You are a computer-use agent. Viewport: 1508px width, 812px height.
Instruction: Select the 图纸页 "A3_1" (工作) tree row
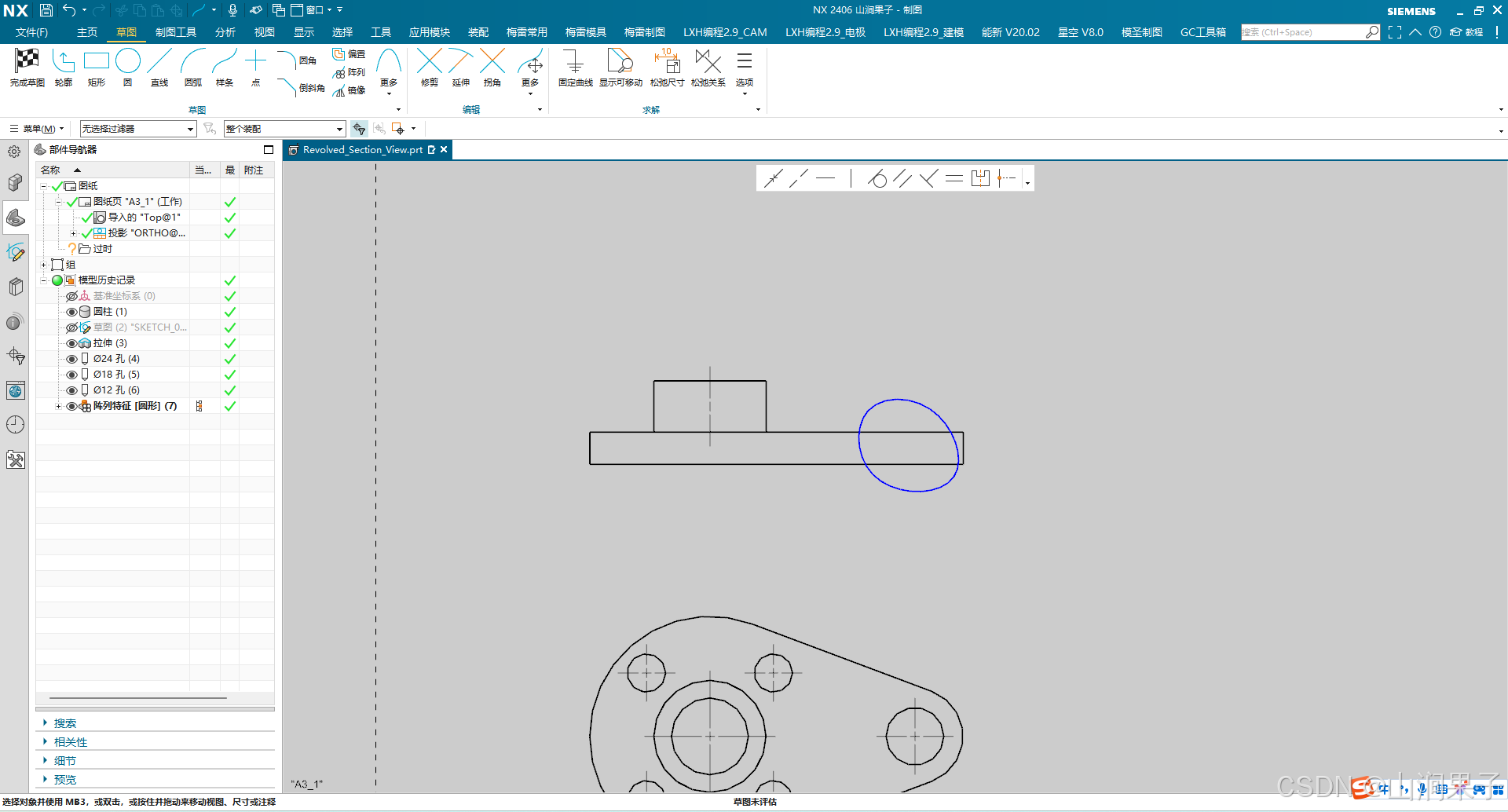click(137, 202)
